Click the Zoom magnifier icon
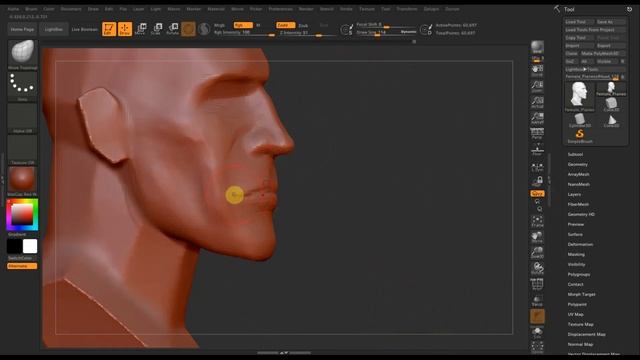640x360 pixels. point(537,87)
